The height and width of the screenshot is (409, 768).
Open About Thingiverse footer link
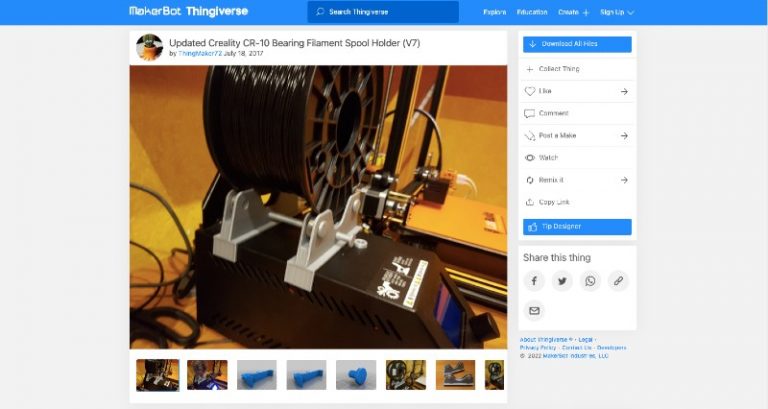[x=546, y=339]
